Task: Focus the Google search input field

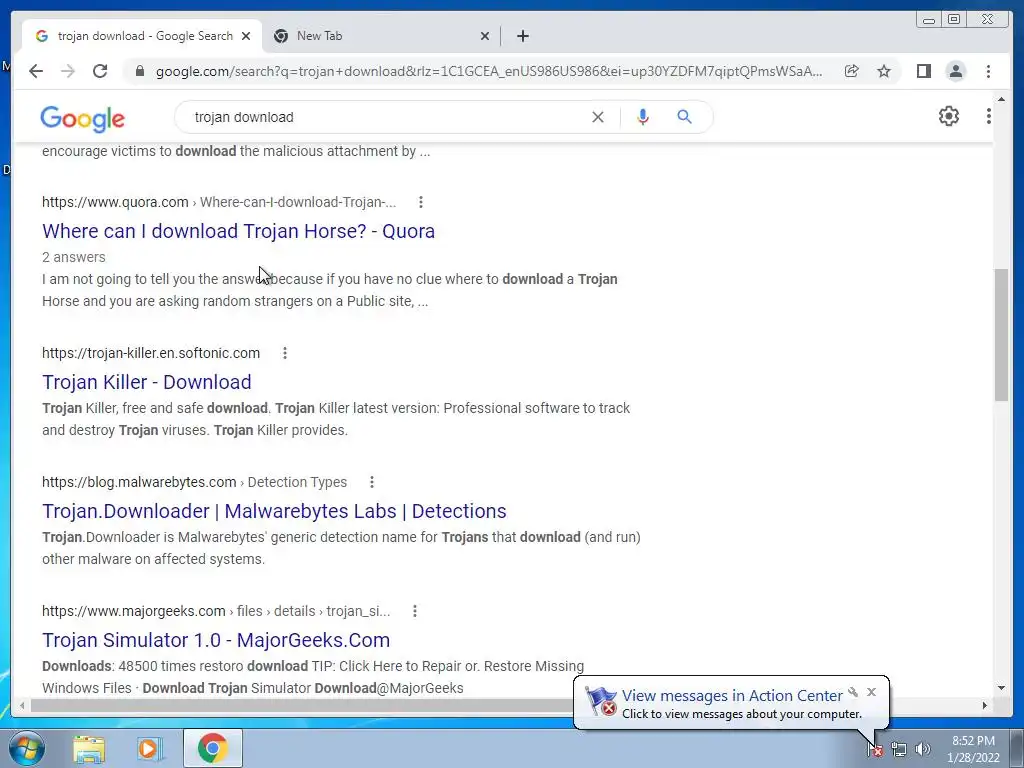Action: [x=385, y=117]
